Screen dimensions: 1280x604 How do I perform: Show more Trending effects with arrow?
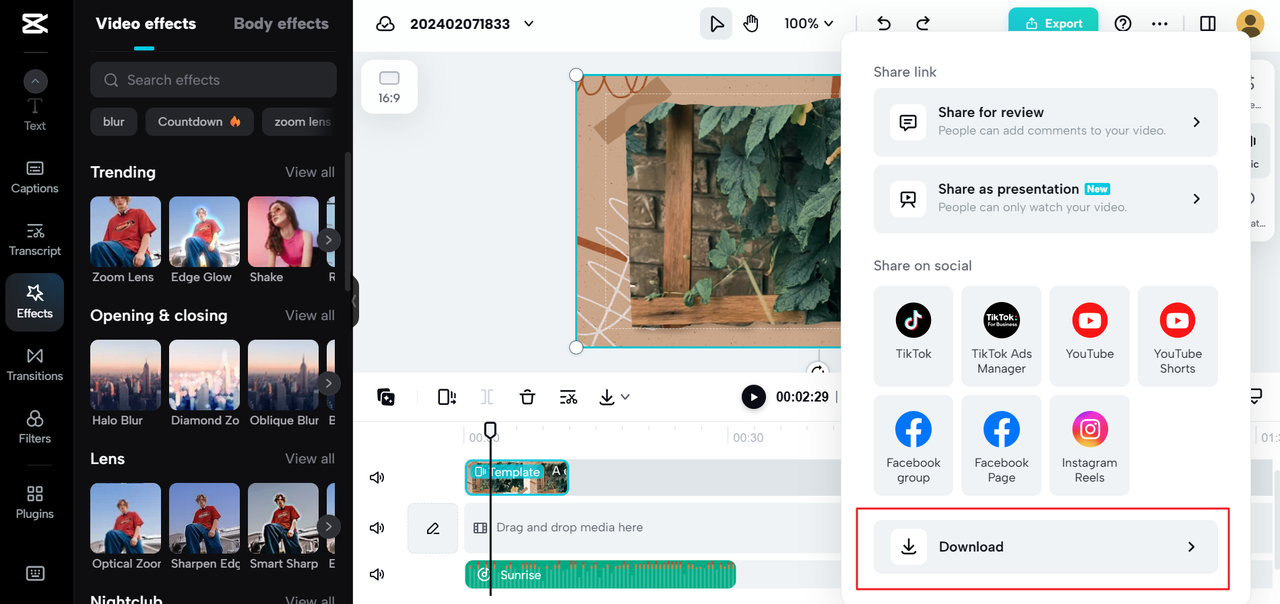328,240
